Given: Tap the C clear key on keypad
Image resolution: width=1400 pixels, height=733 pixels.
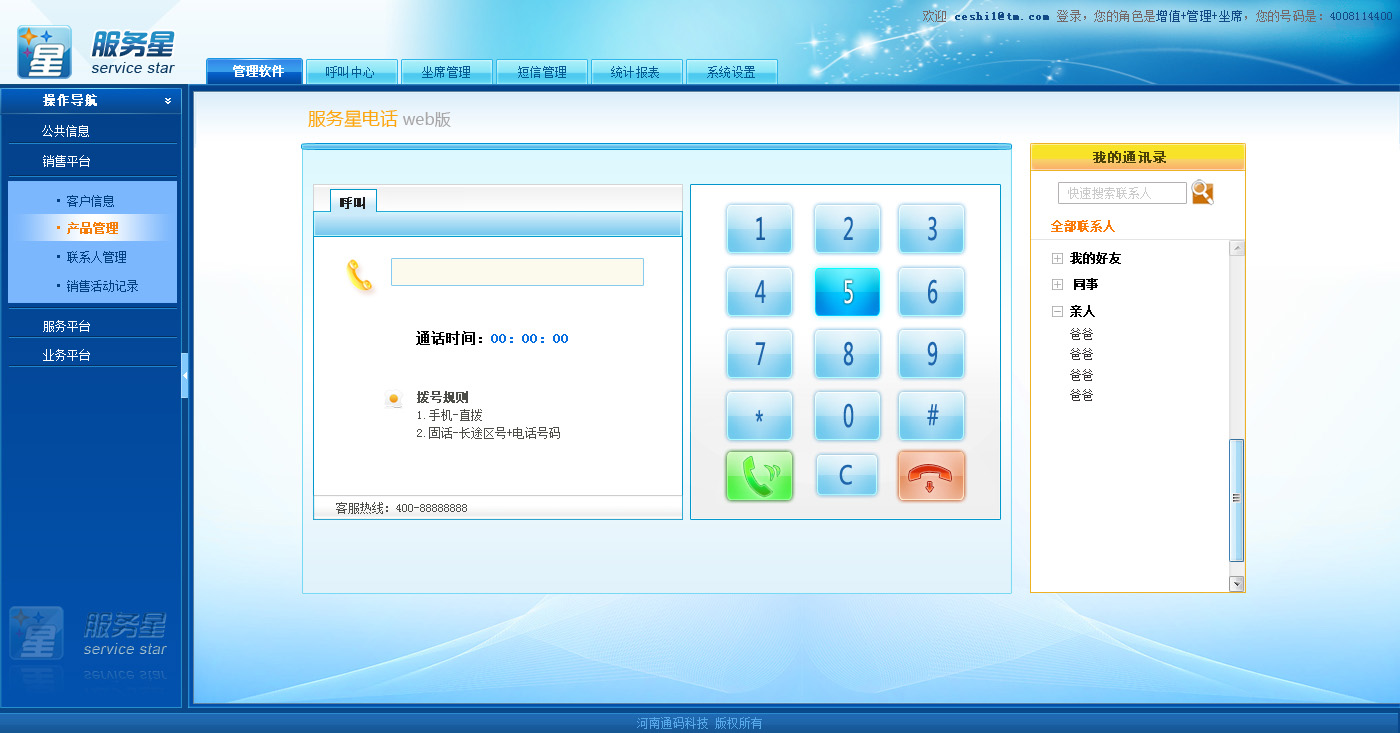Looking at the screenshot, I should coord(846,475).
